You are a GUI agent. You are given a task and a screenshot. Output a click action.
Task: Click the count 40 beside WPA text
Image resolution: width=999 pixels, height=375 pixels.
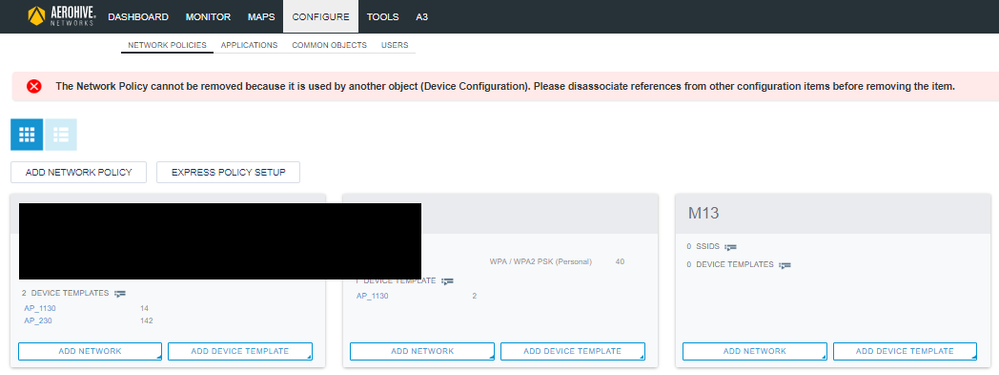click(x=620, y=262)
